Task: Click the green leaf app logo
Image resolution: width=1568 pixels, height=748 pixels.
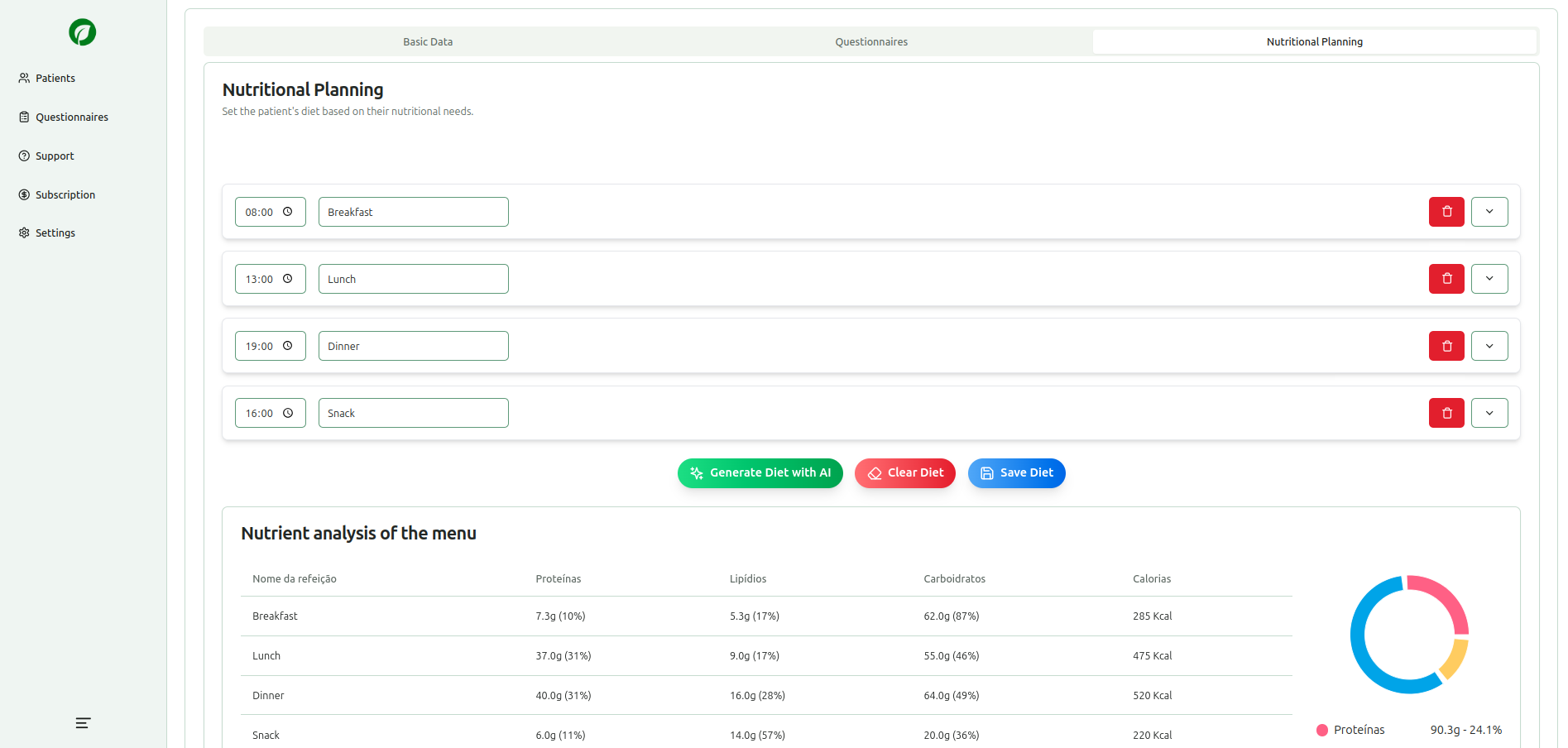Action: (x=83, y=32)
